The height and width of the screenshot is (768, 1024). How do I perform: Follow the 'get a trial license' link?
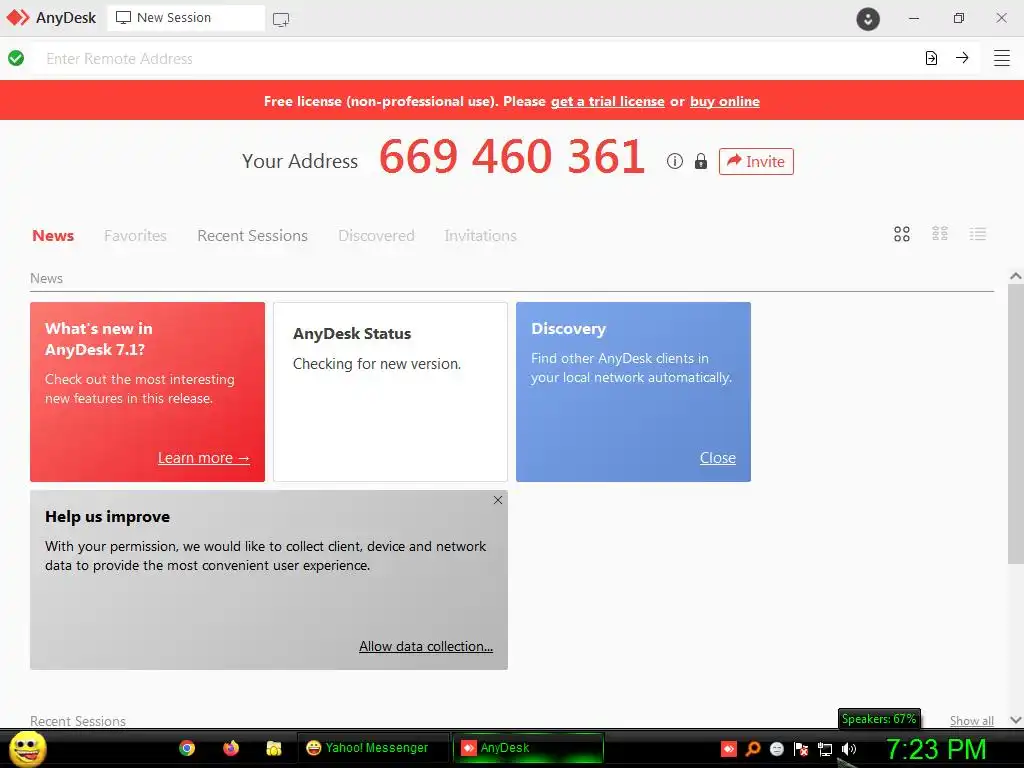pos(607,101)
